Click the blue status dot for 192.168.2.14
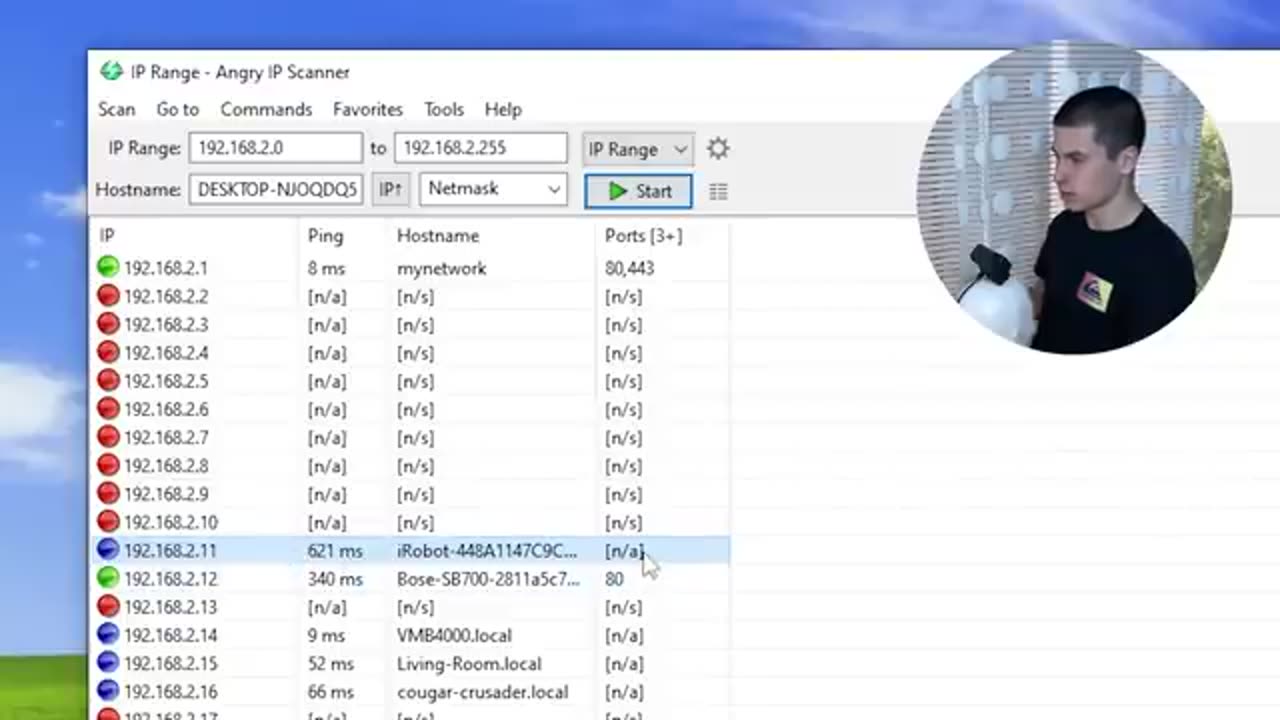1280x720 pixels. (108, 635)
